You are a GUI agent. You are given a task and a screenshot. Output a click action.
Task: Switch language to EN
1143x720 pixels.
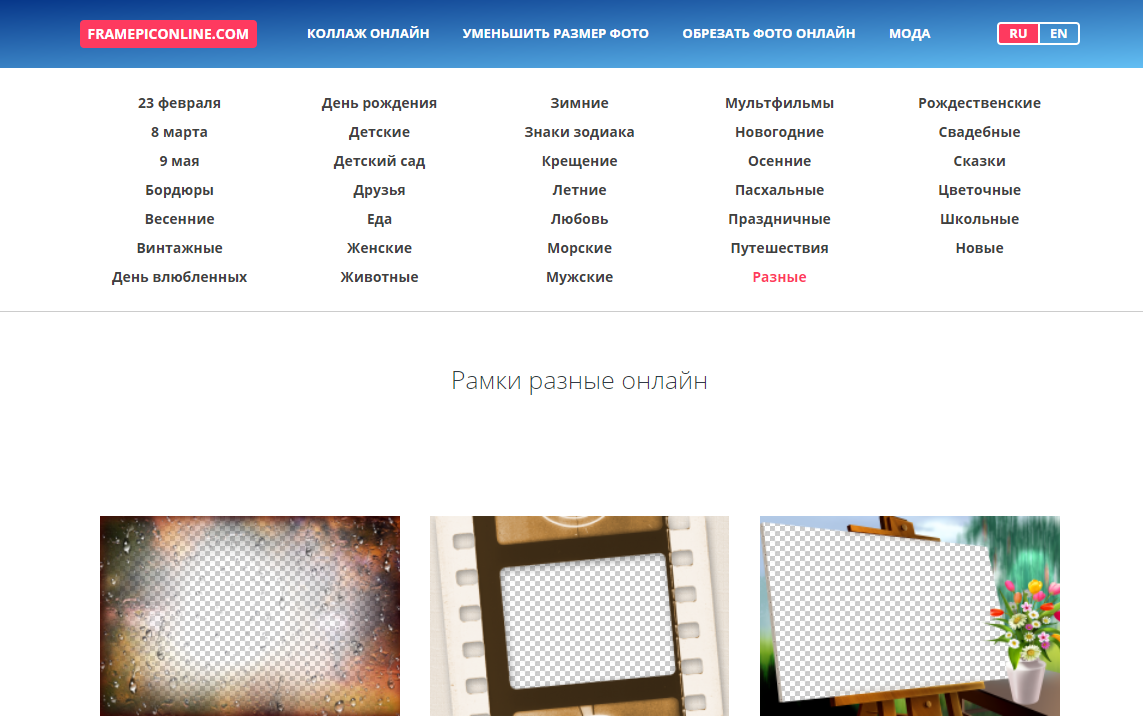1058,34
